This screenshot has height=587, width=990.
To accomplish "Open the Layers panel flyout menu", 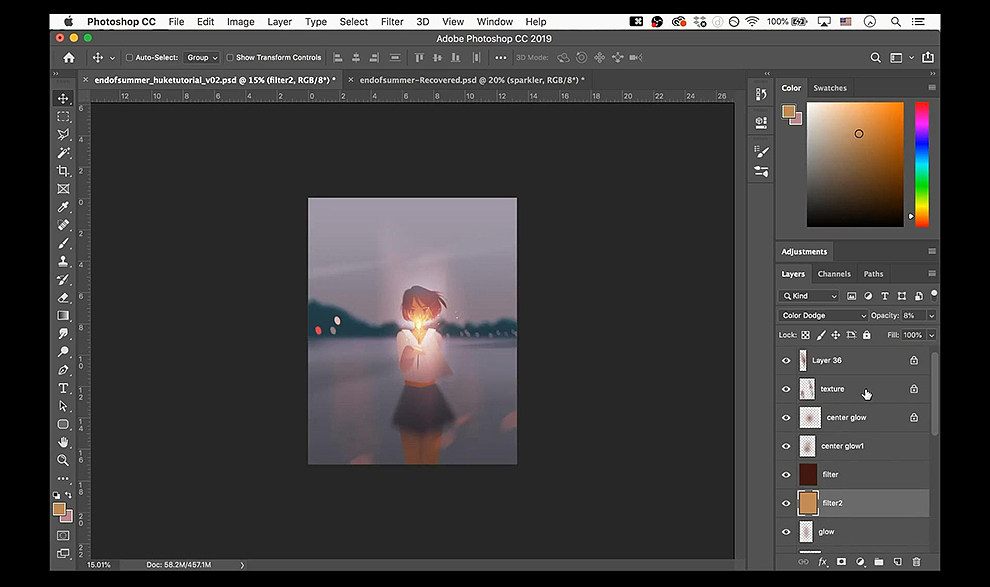I will [932, 273].
